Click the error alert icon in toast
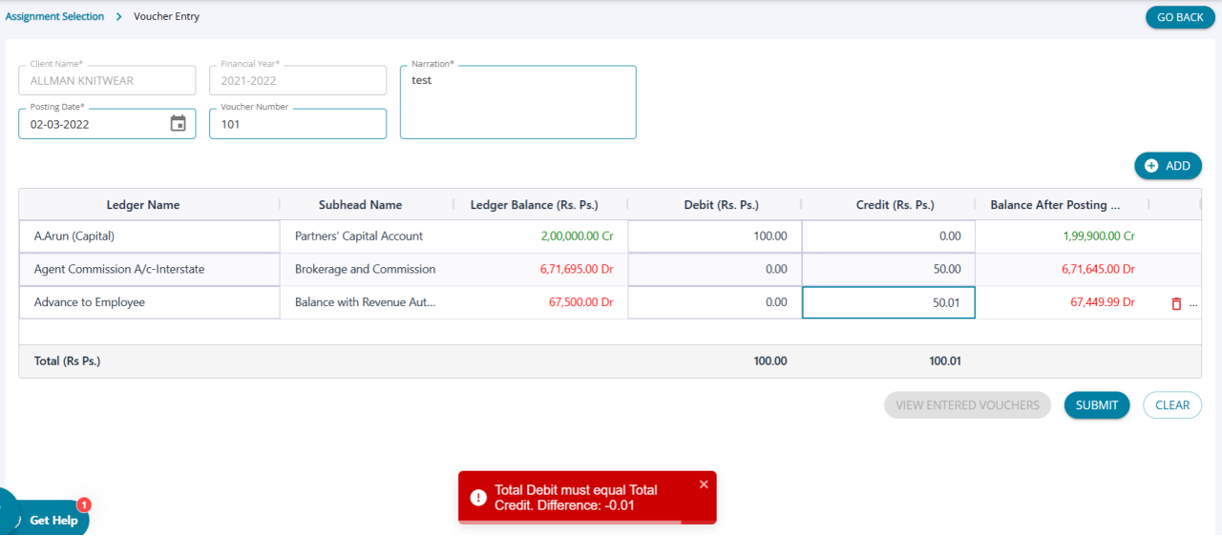 point(478,497)
